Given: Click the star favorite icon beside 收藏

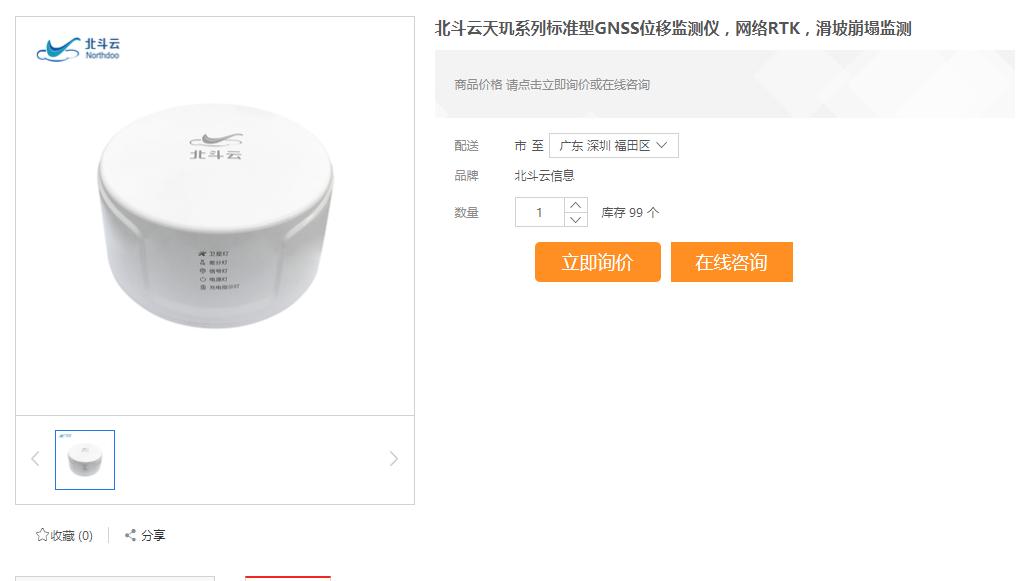Looking at the screenshot, I should pos(42,535).
